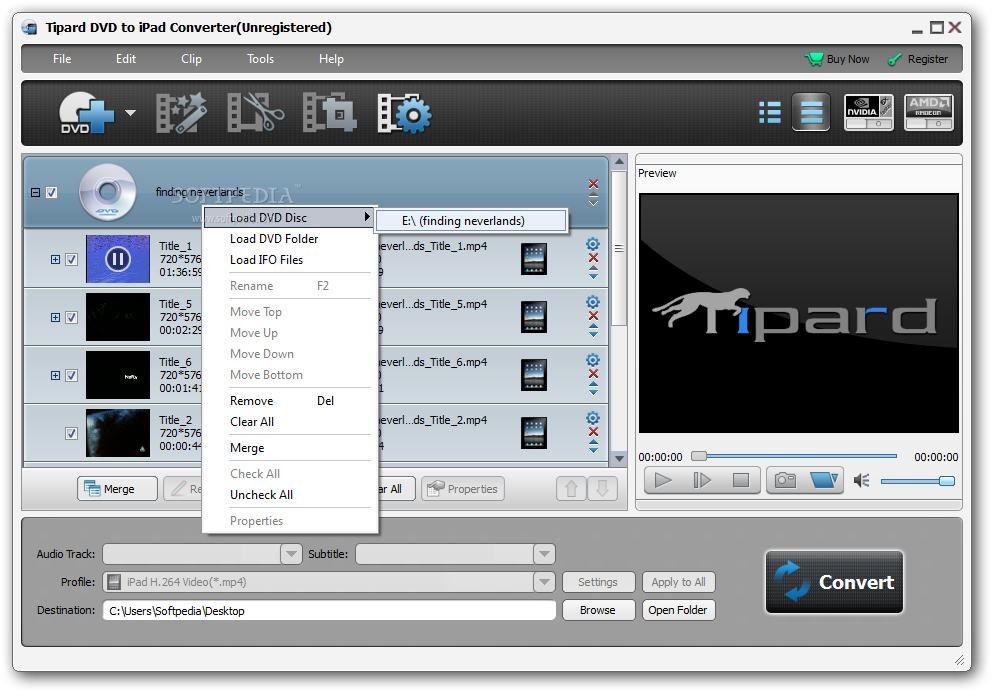Screen dimensions: 992x692
Task: Uncheck the Title_2 checkbox
Action: (71, 433)
